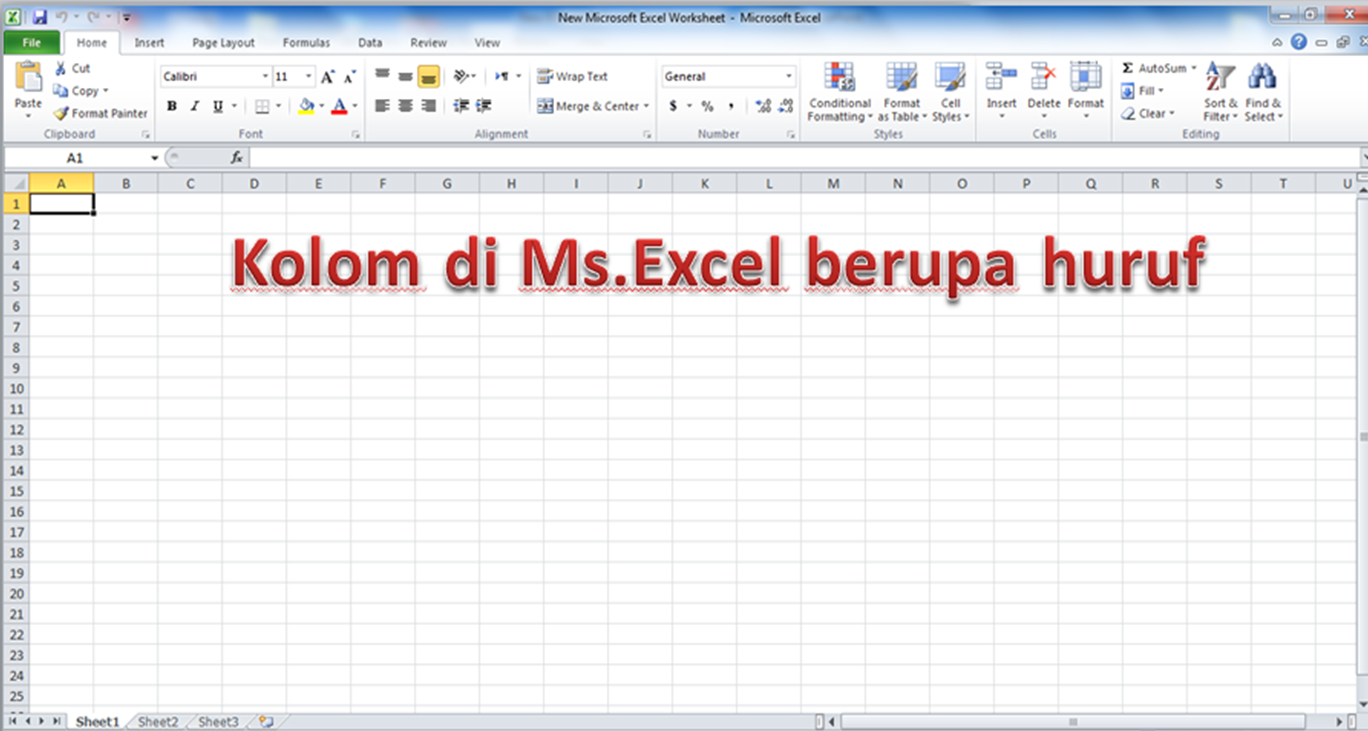
Task: Switch to the Sheet3 worksheet tab
Action: click(218, 722)
